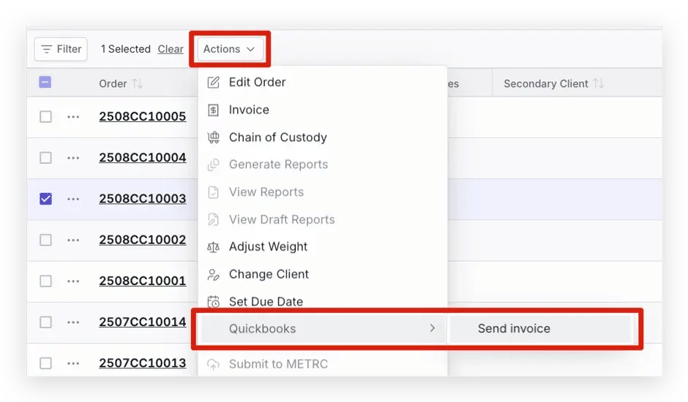
Task: Click the Clear selection link
Action: coord(171,49)
